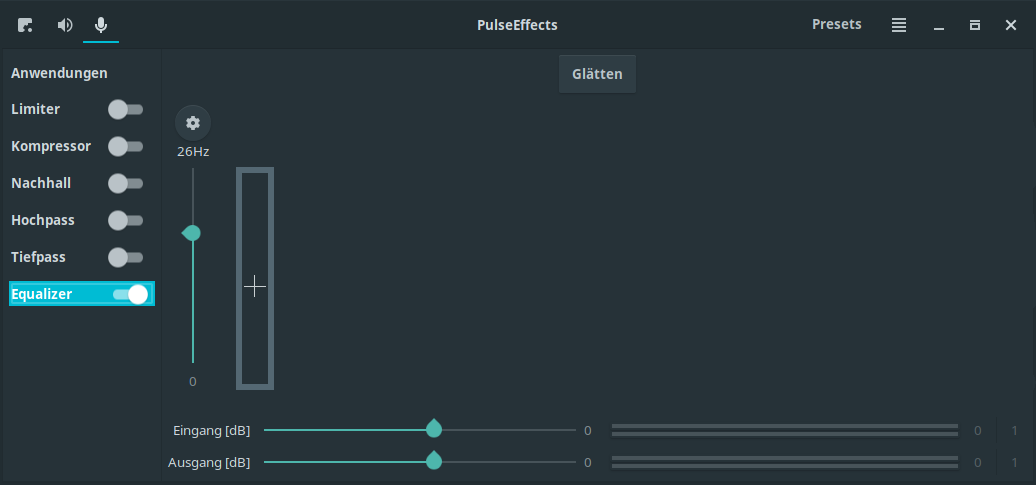Minimize the PulseEffects window
This screenshot has width=1036, height=485.
[x=938, y=25]
